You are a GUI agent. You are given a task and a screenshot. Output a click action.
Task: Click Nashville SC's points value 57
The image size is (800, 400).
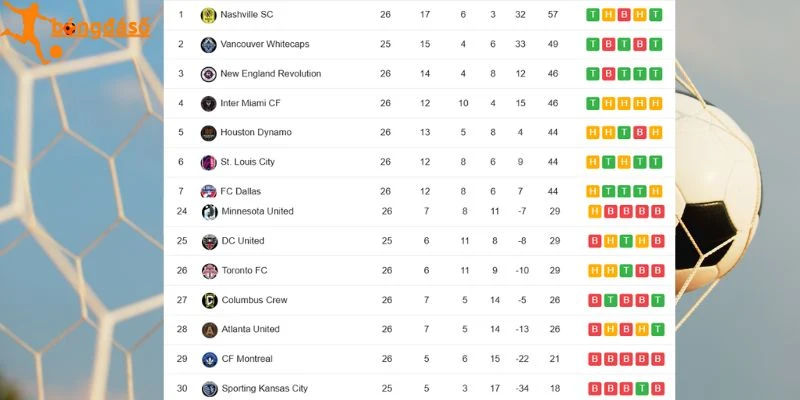click(553, 15)
